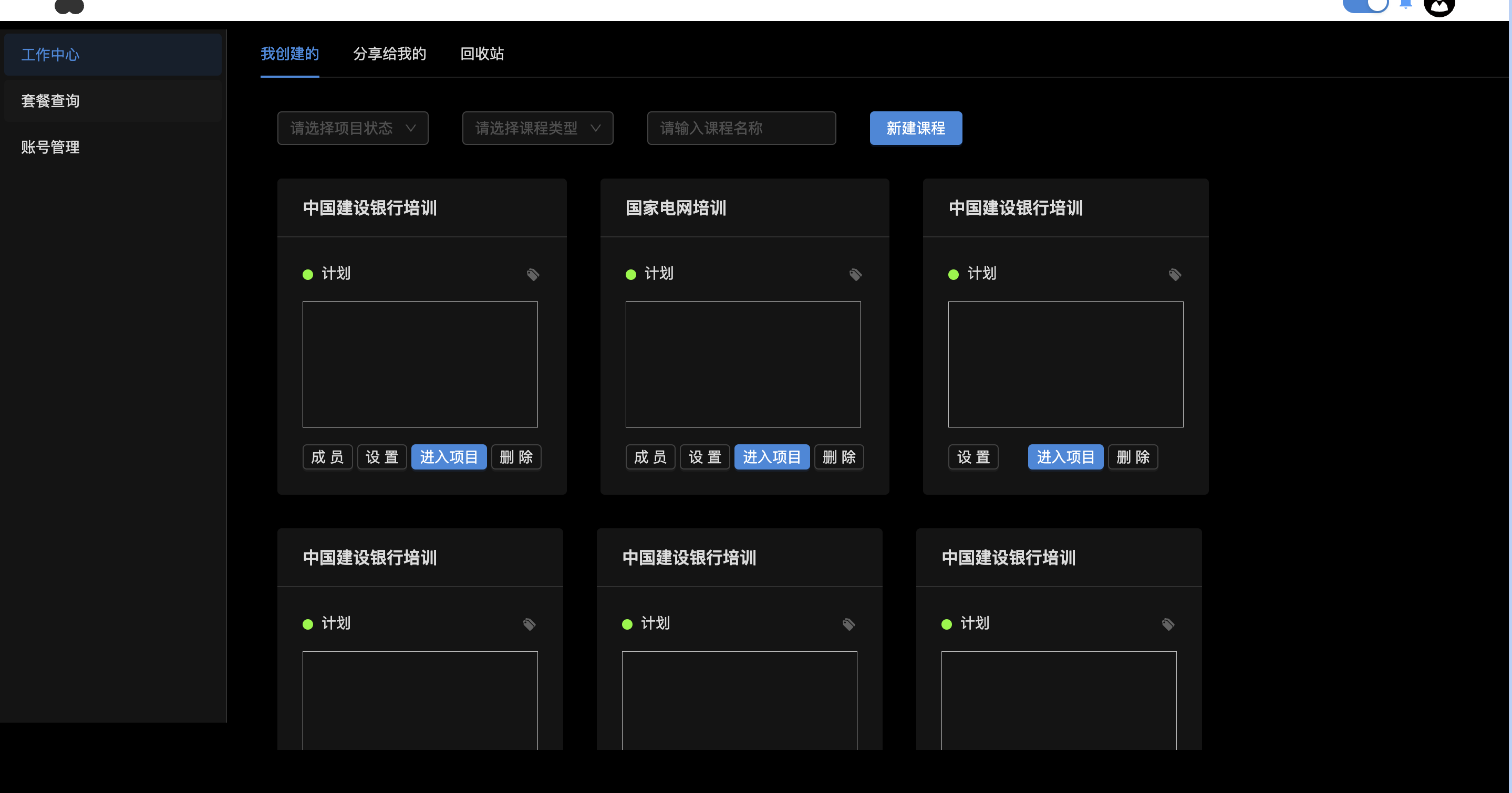Image resolution: width=1512 pixels, height=793 pixels.
Task: Click the tag icon on the bottom-right 中国建设银行培训 card
Action: [1167, 624]
